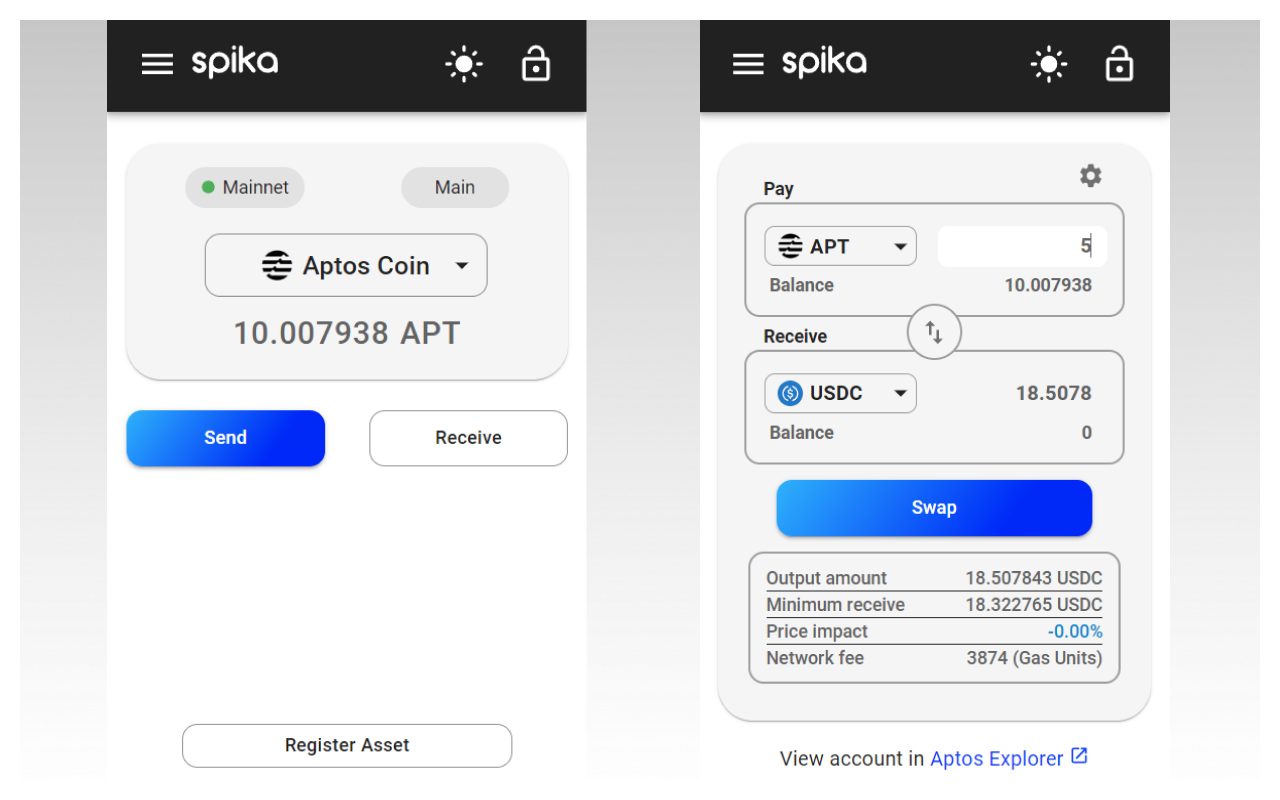Lock wallet from left panel header
This screenshot has width=1280, height=800.
pos(536,65)
